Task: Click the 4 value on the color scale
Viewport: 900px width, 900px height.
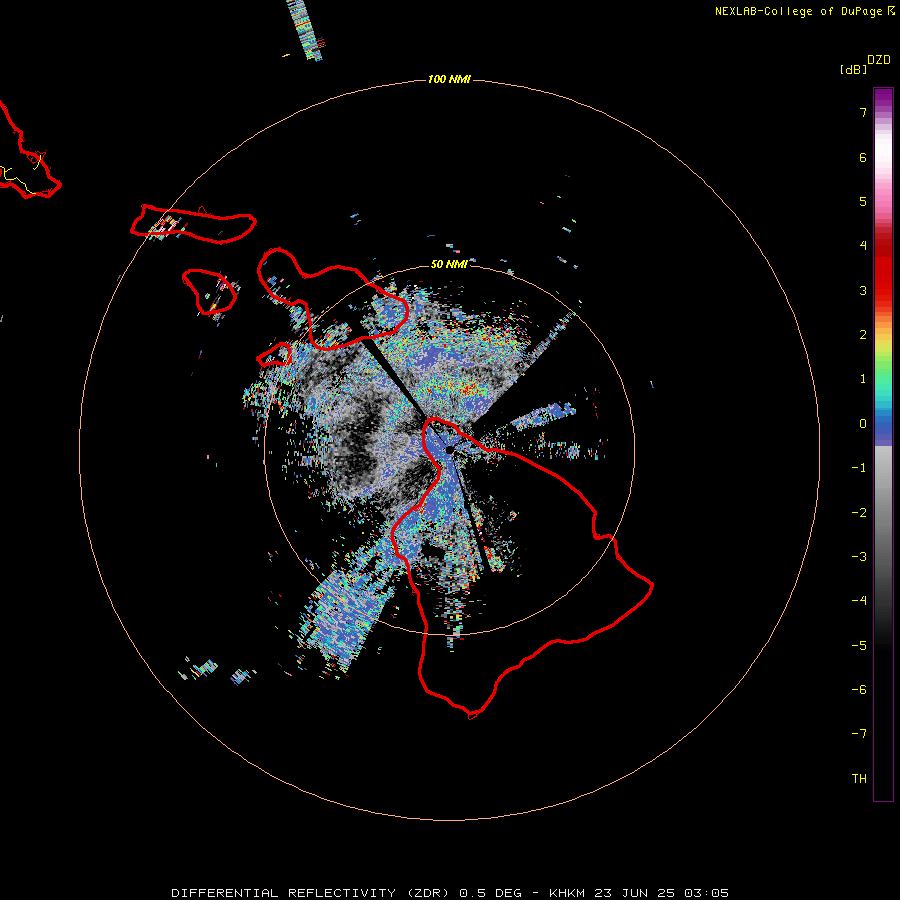Action: point(863,246)
